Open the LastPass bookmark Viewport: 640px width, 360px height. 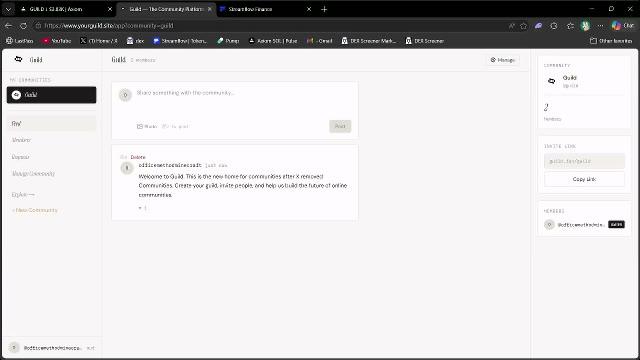[20, 41]
